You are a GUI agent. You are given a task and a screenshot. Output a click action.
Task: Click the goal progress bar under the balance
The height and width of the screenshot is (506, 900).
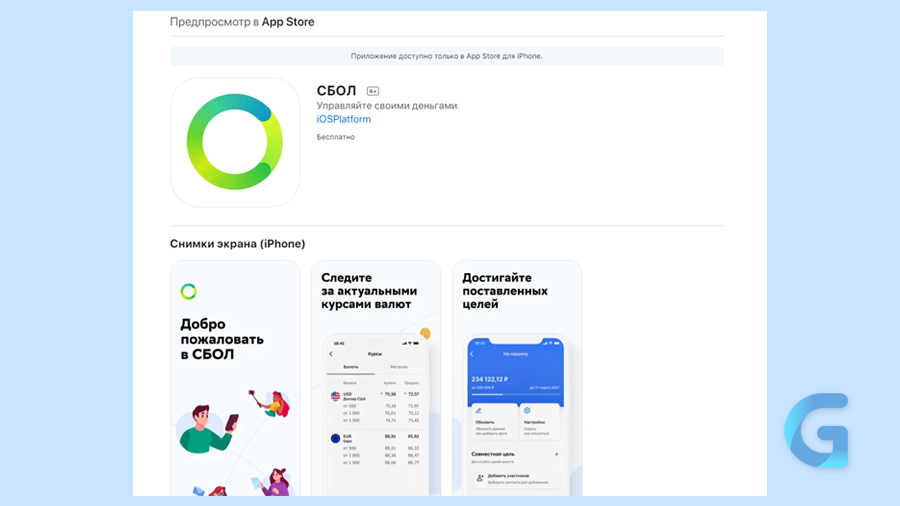click(x=515, y=394)
